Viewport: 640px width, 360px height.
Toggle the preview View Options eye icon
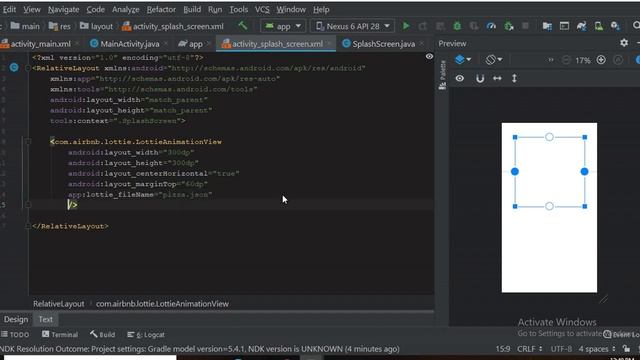click(460, 78)
